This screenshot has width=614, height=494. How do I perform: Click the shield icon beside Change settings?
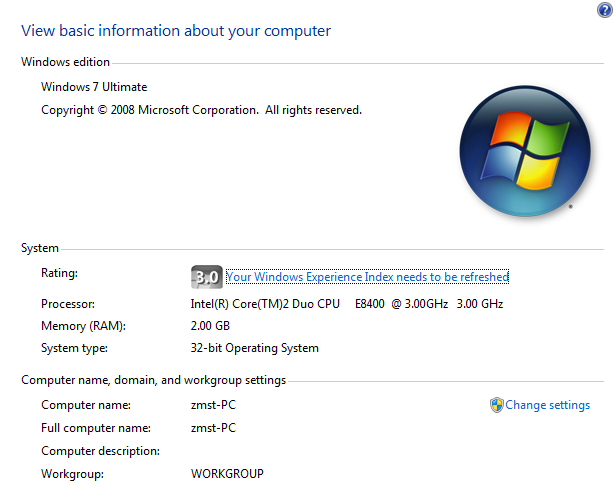click(x=497, y=405)
